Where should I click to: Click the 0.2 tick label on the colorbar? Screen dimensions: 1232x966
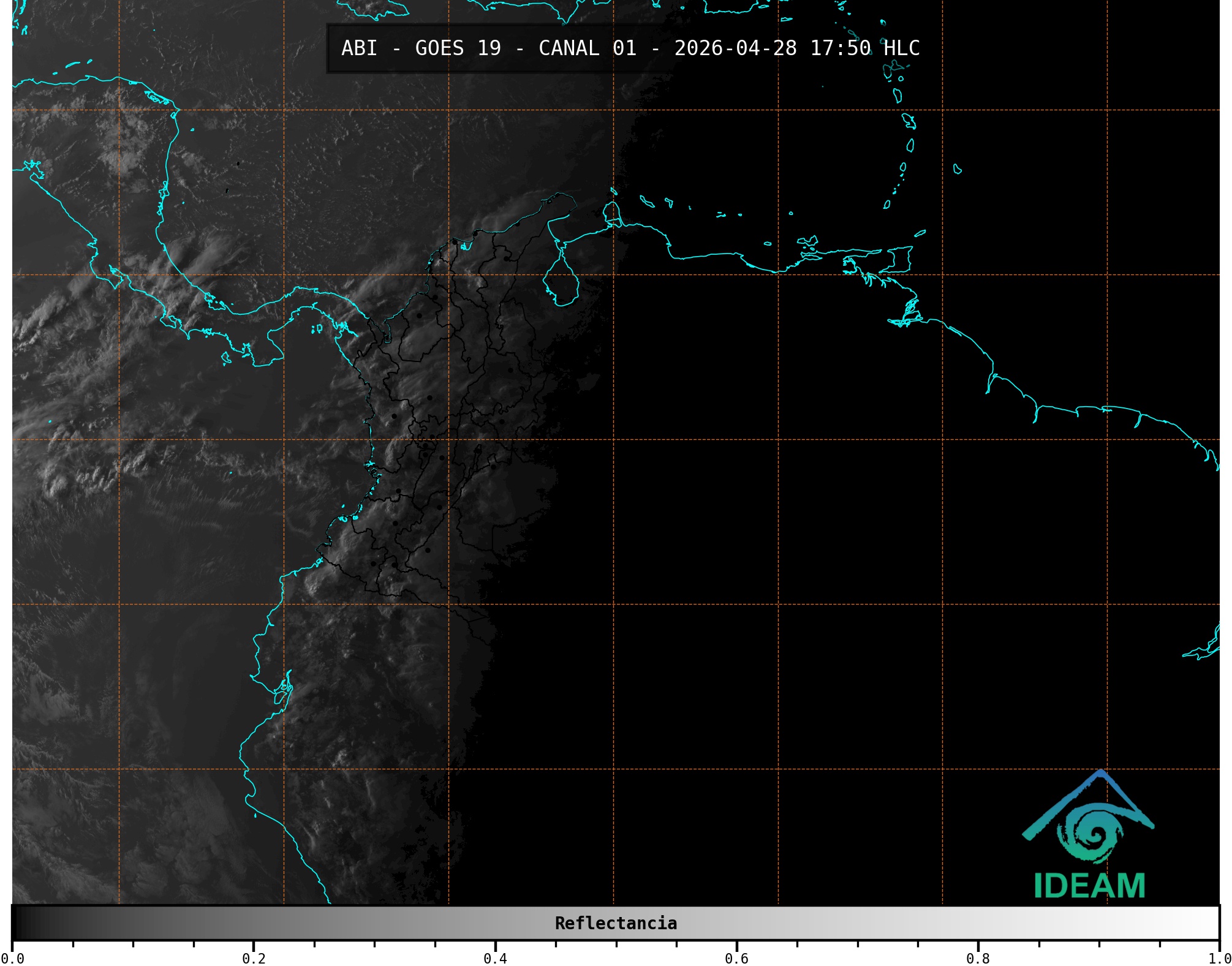coord(254,959)
